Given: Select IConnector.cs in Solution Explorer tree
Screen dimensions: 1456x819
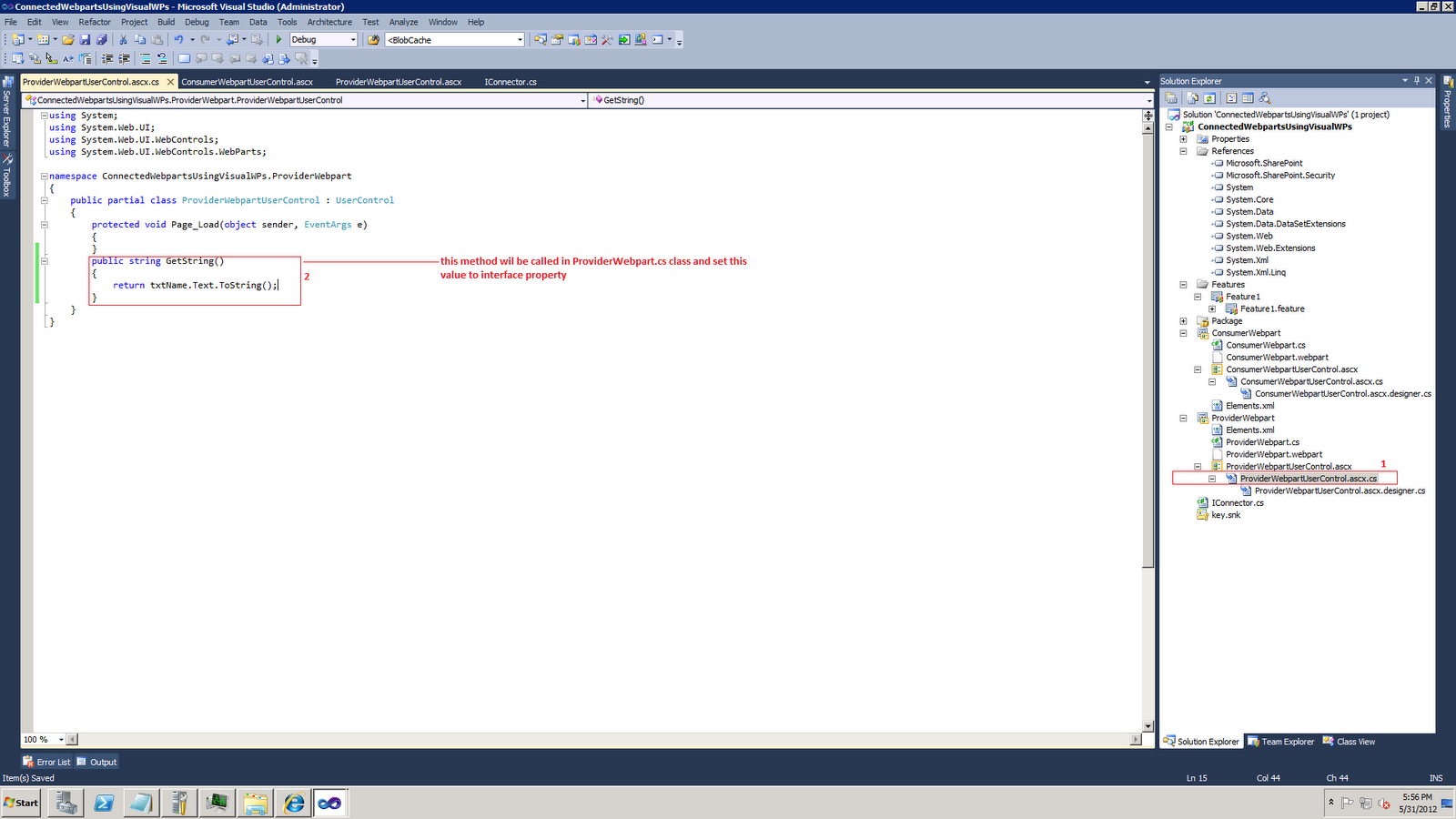Looking at the screenshot, I should pos(1238,503).
